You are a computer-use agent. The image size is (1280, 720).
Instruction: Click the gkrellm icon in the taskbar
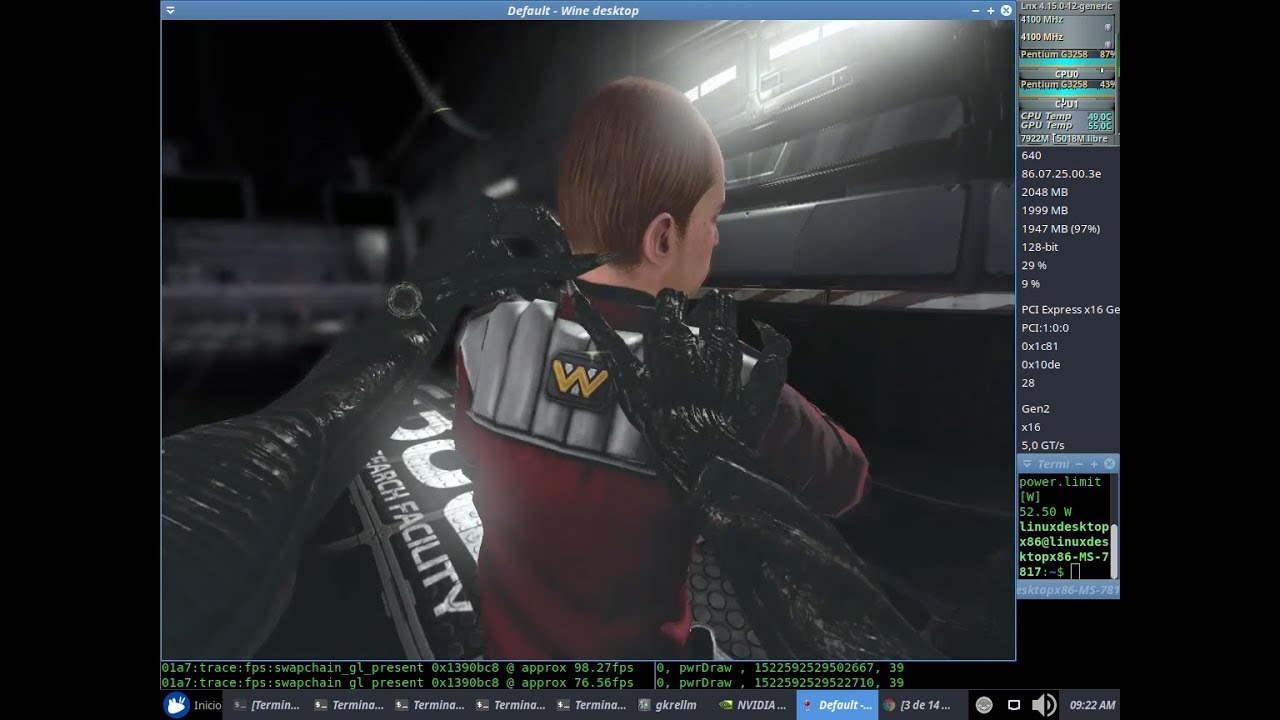click(644, 705)
